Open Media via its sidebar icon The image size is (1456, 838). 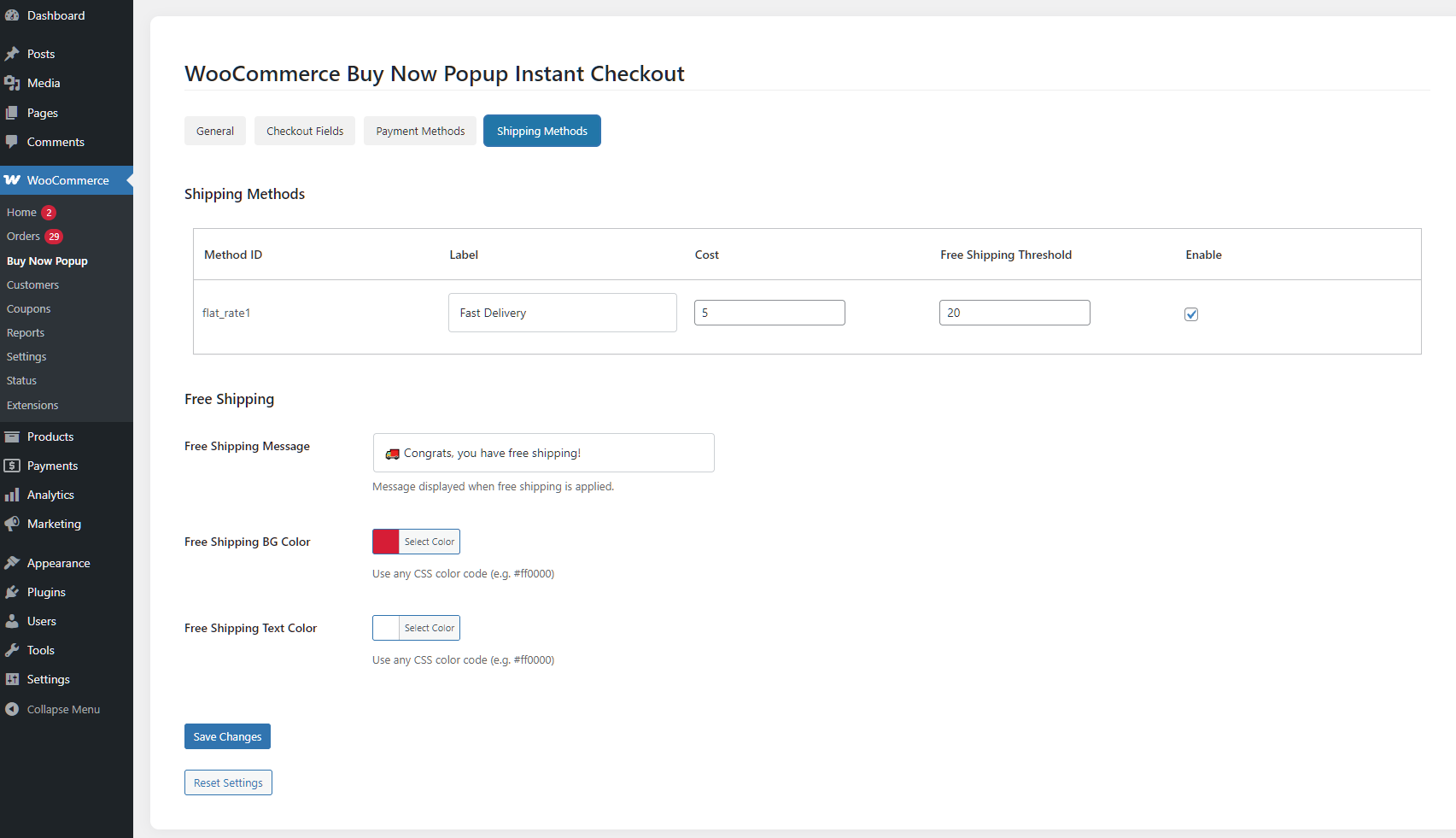[12, 83]
